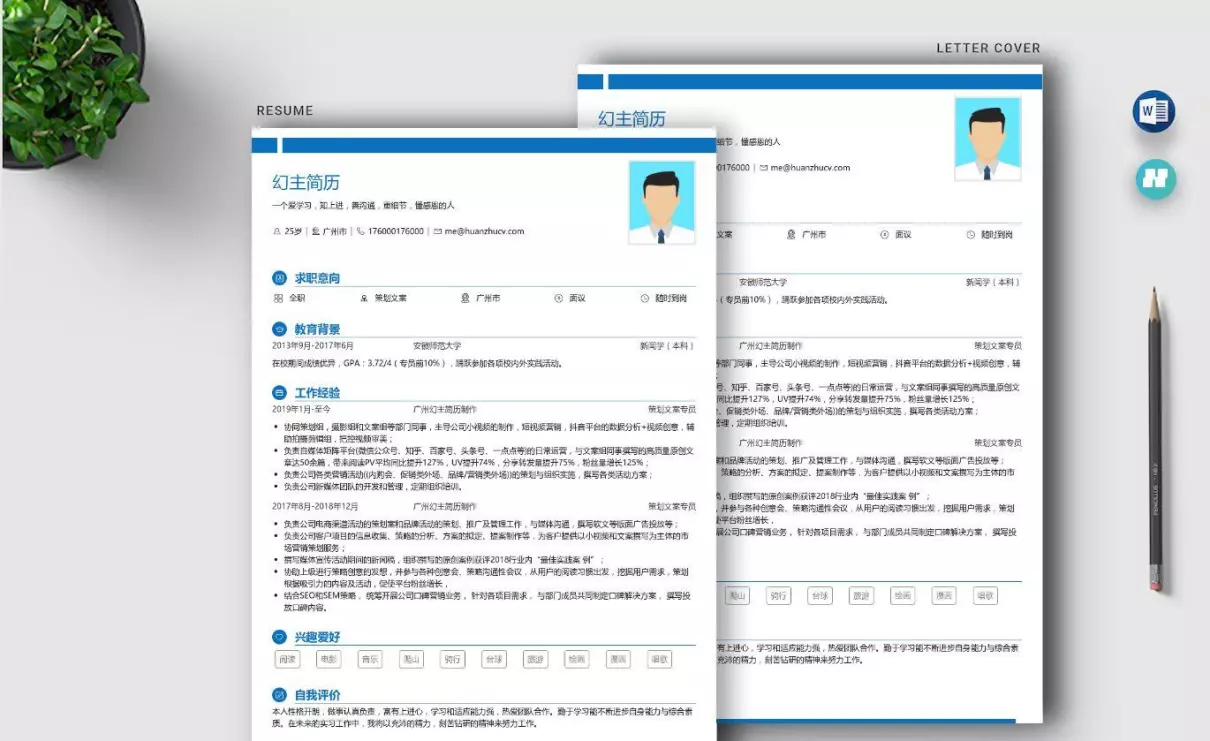
Task: Click the RESUME label above front page
Action: click(x=285, y=111)
